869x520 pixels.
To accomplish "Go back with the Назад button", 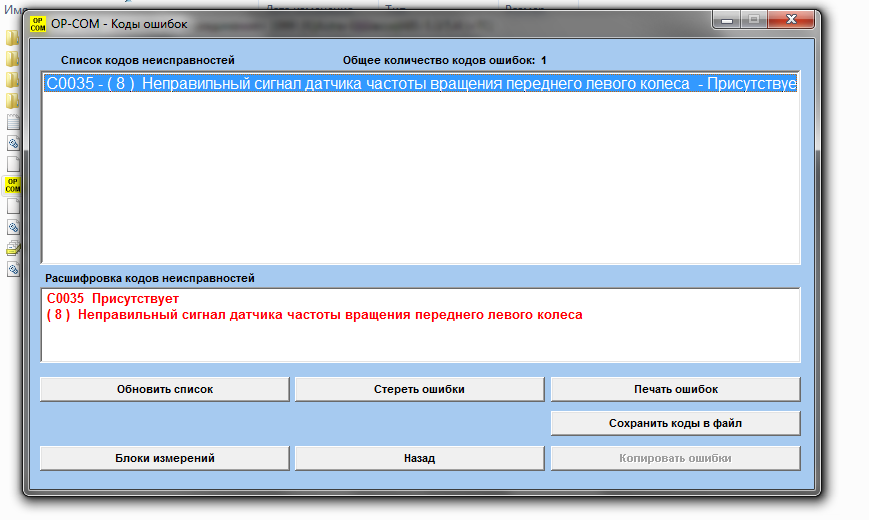I will click(420, 458).
